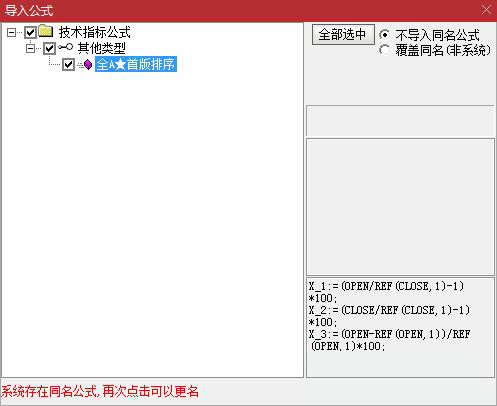This screenshot has height=406, width=497.
Task: Select the 覆盖同名(非系统) radio option
Action: coord(384,50)
